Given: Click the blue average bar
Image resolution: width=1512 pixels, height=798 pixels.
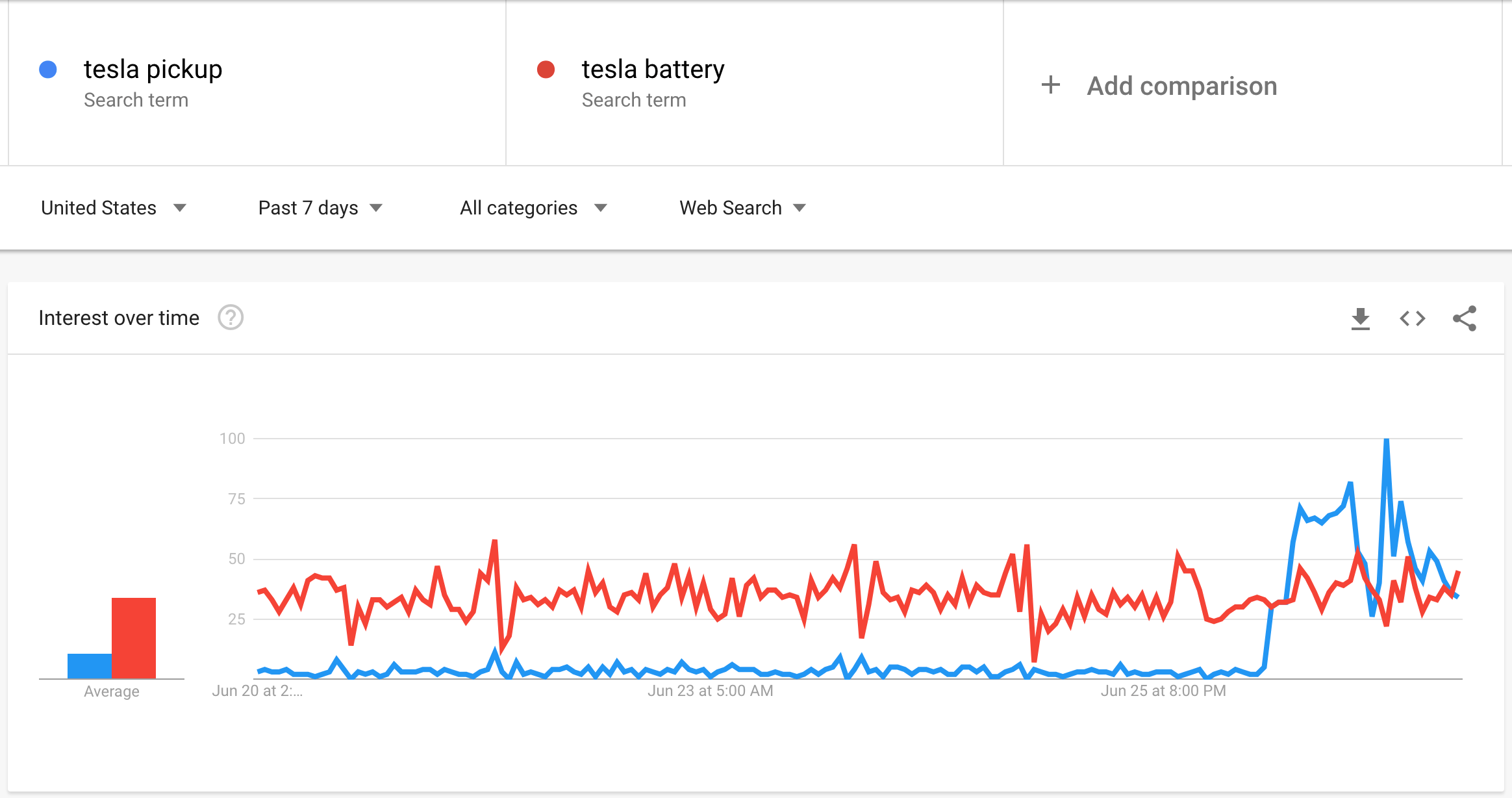Looking at the screenshot, I should [x=90, y=666].
